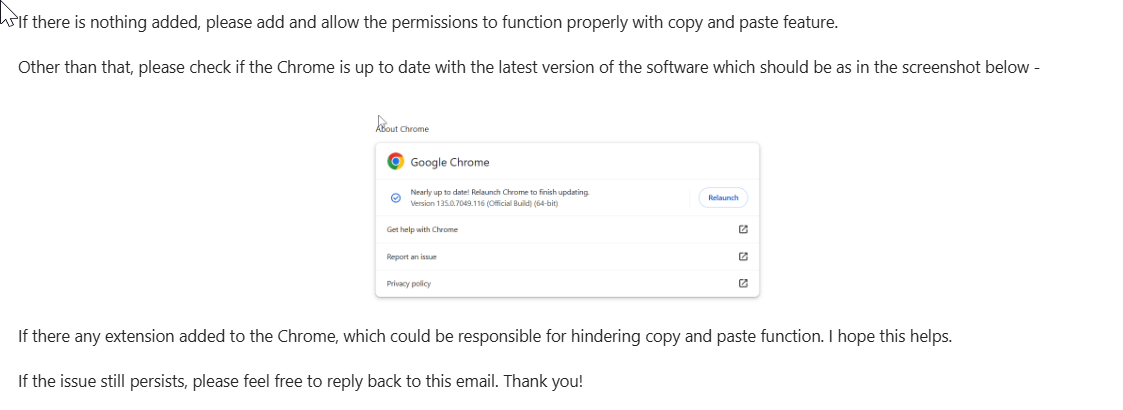Open external link icon beside Get help with Chrome
The height and width of the screenshot is (410, 1123).
pos(743,229)
